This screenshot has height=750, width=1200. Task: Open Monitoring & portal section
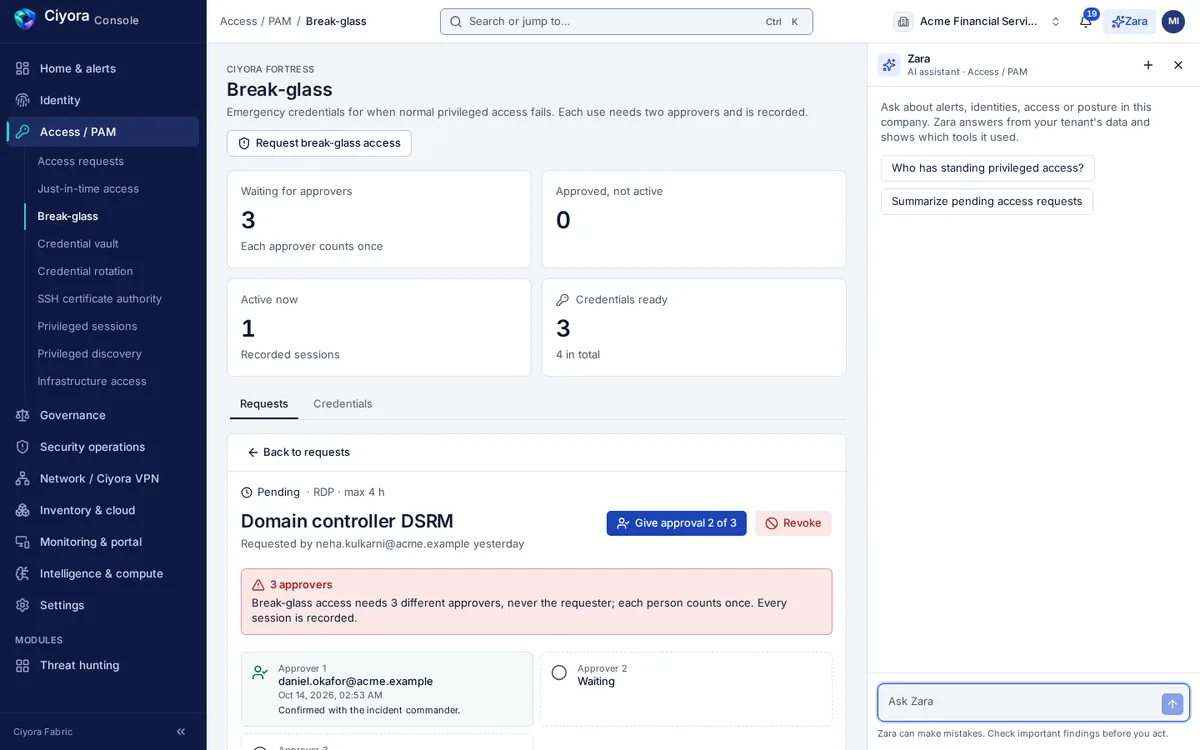pyautogui.click(x=103, y=542)
